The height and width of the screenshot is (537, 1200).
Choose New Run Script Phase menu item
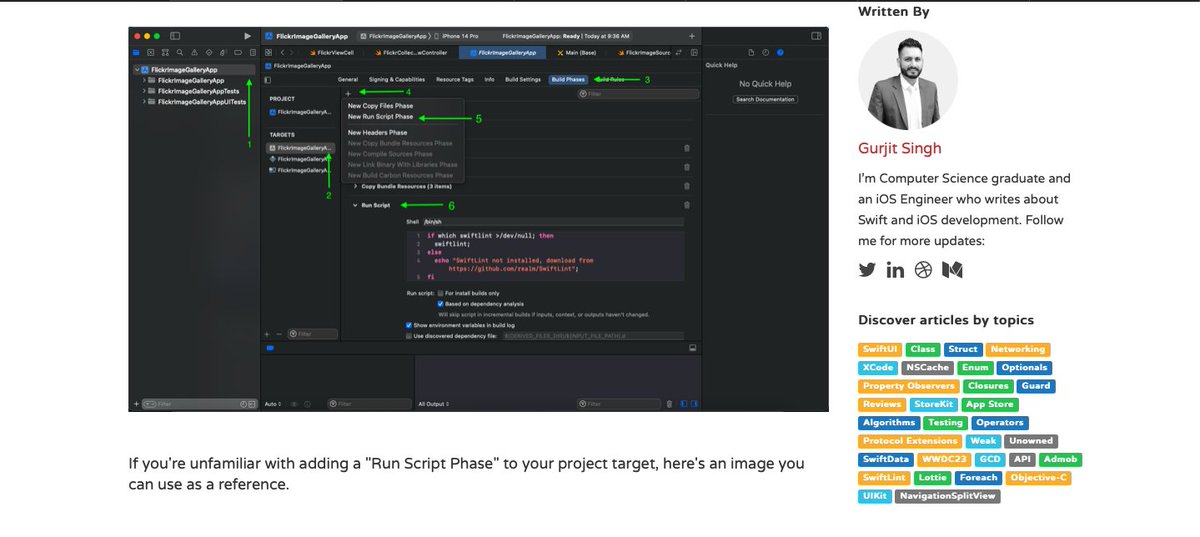coord(380,117)
